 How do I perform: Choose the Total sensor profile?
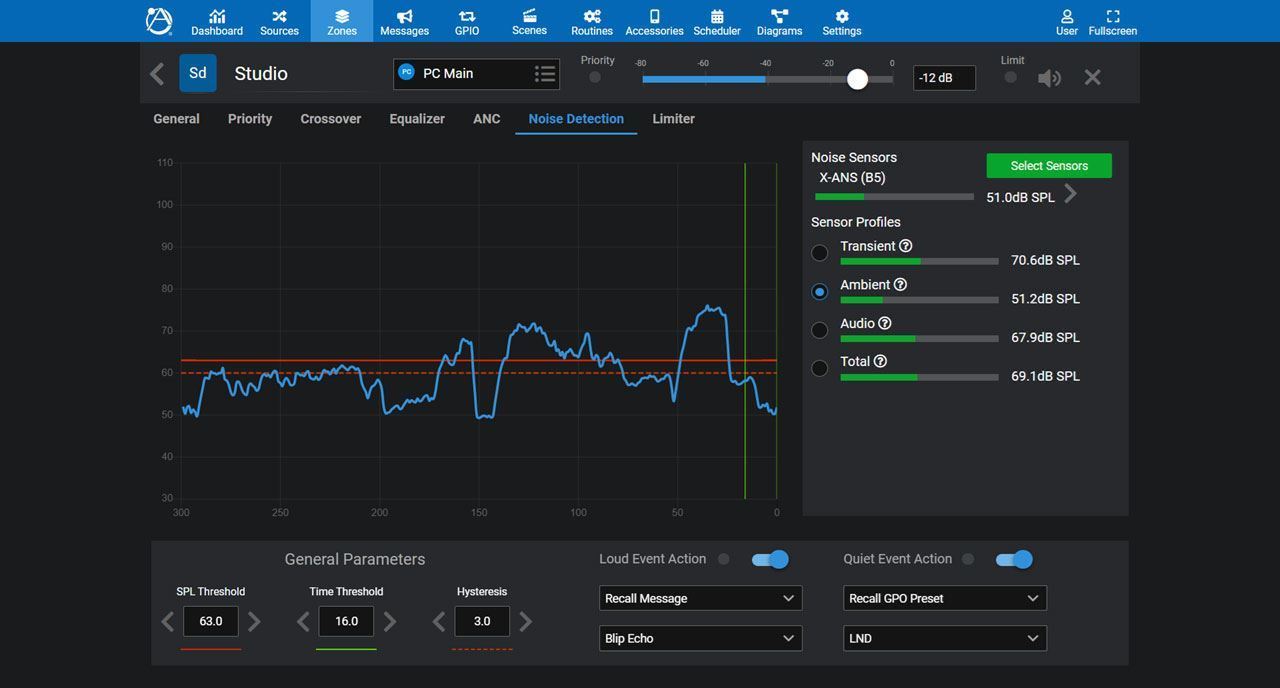coord(819,368)
